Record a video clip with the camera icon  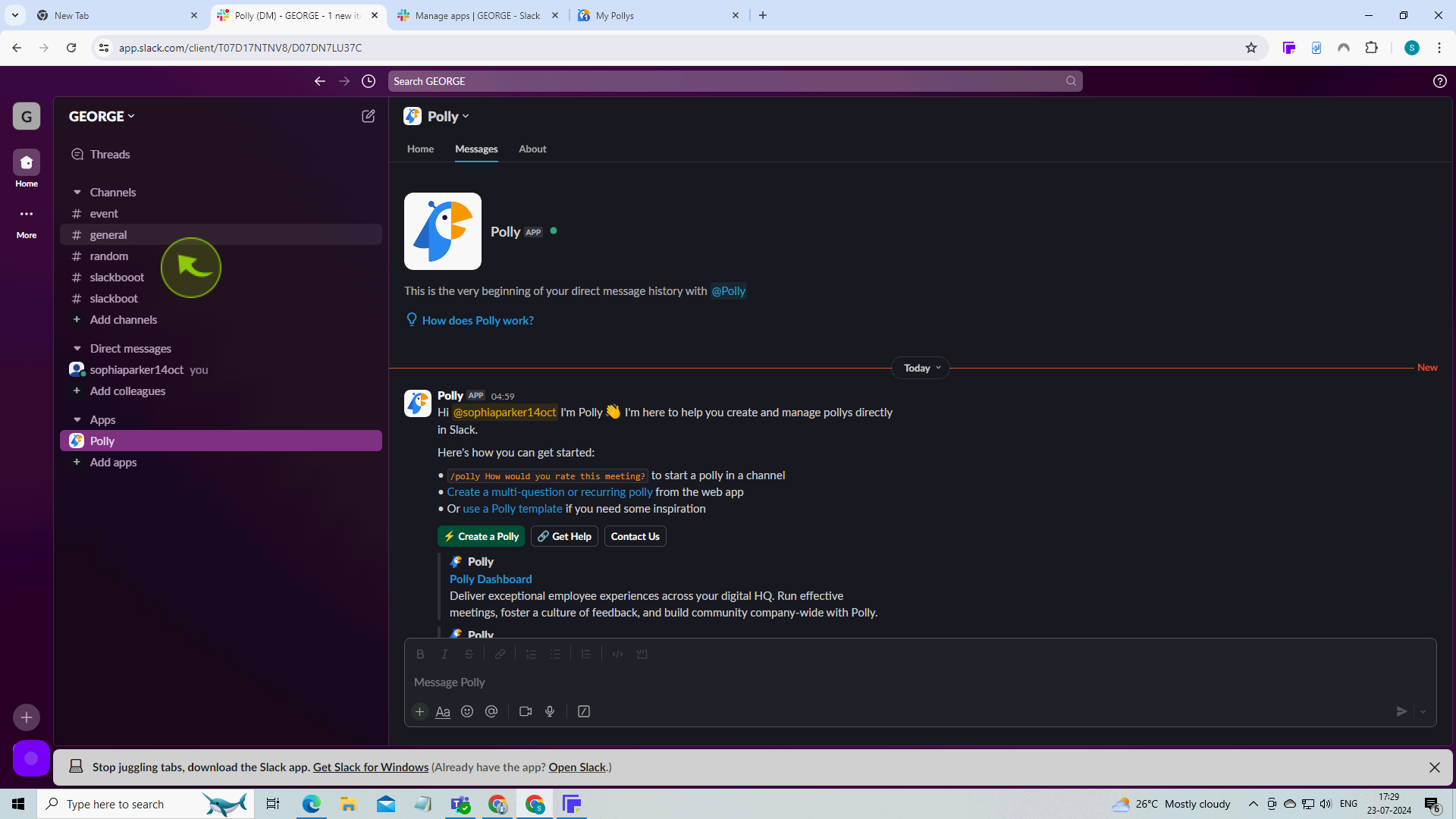[526, 711]
